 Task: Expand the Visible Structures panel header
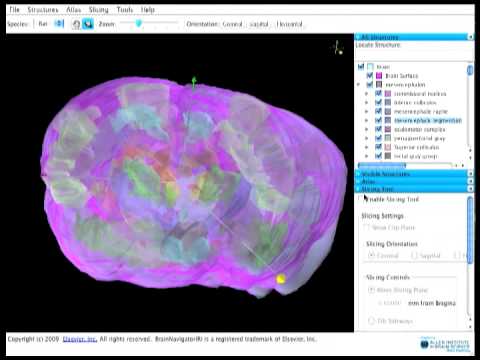(x=412, y=174)
